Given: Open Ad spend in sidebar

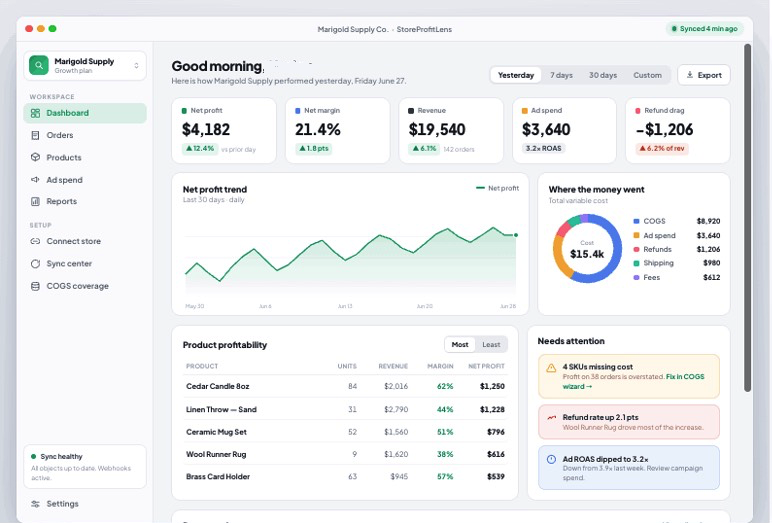Looking at the screenshot, I should coord(85,180).
